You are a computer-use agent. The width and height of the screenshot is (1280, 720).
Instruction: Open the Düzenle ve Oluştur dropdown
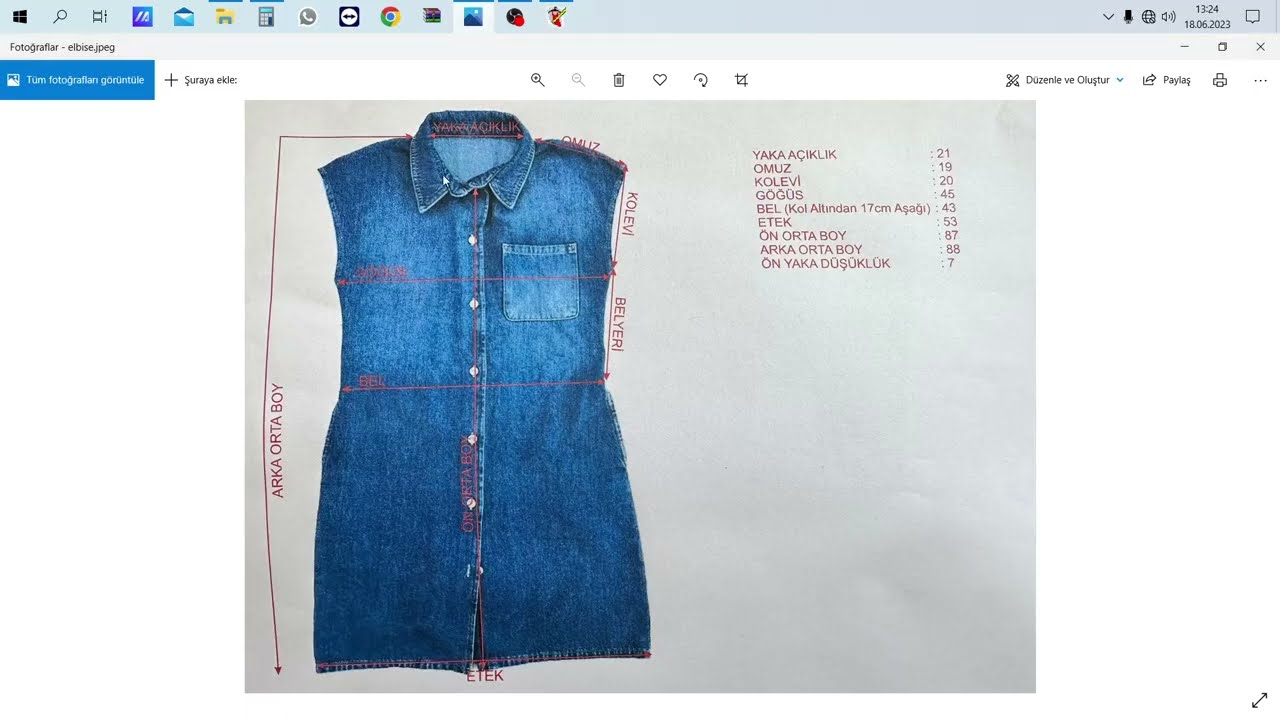point(1064,80)
